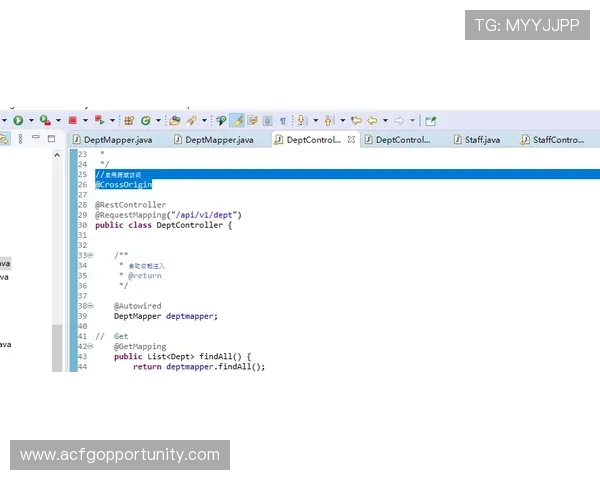Click the left panel vertical scrollbar up arrow
Image resolution: width=600 pixels, height=480 pixels.
57,153
